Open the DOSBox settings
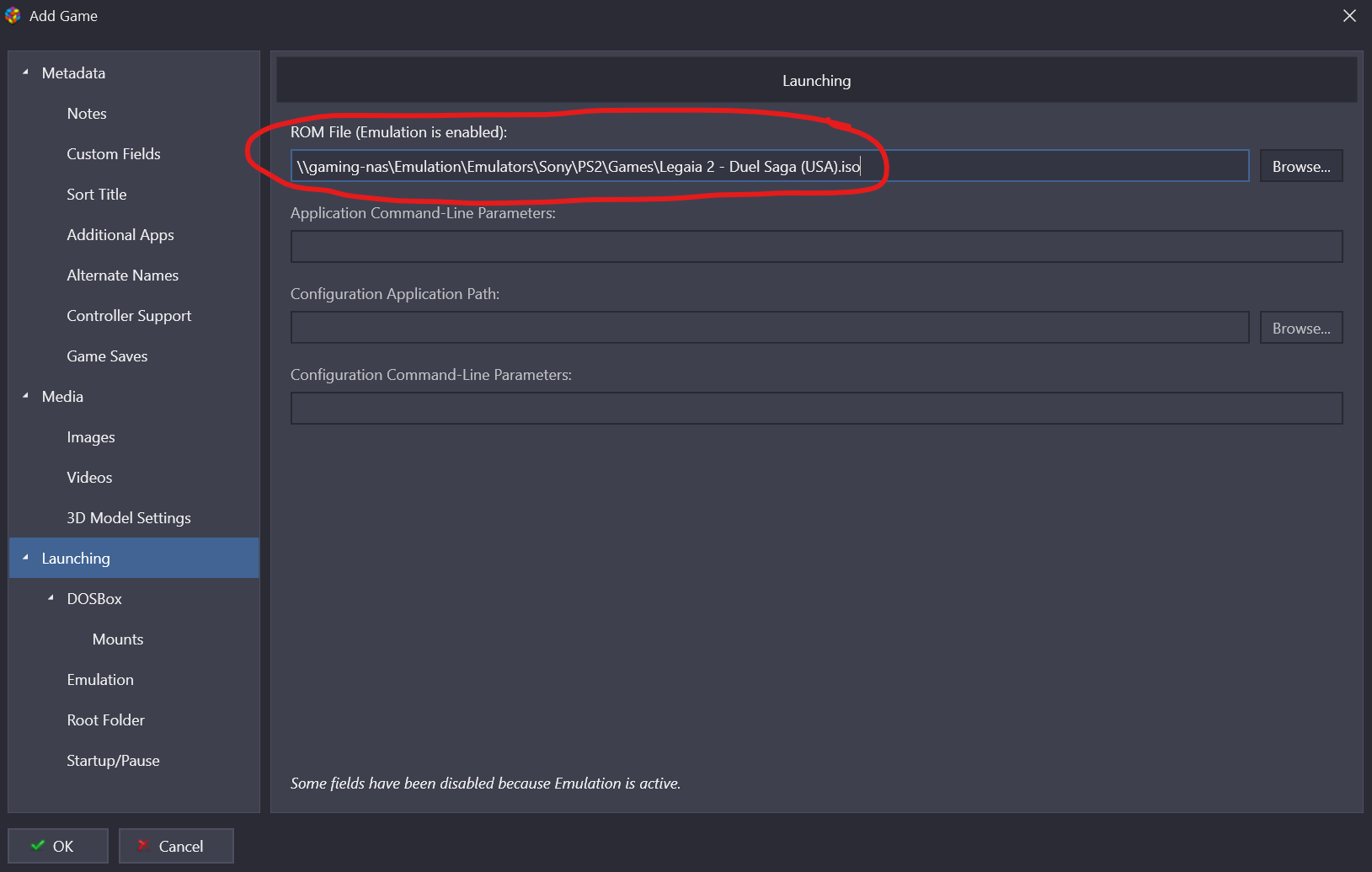 [94, 599]
